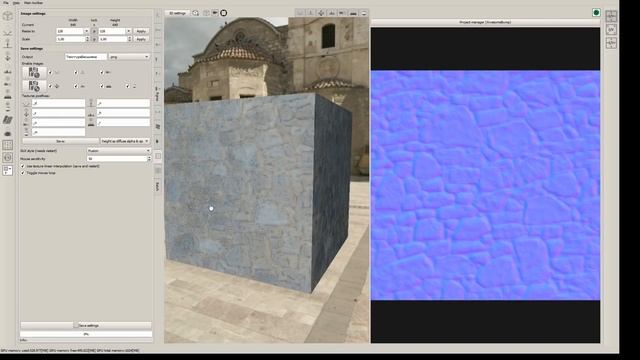Screen dimensions: 640x360
Task: Click the lock ratio button between Resize fields
Action: (94, 31)
